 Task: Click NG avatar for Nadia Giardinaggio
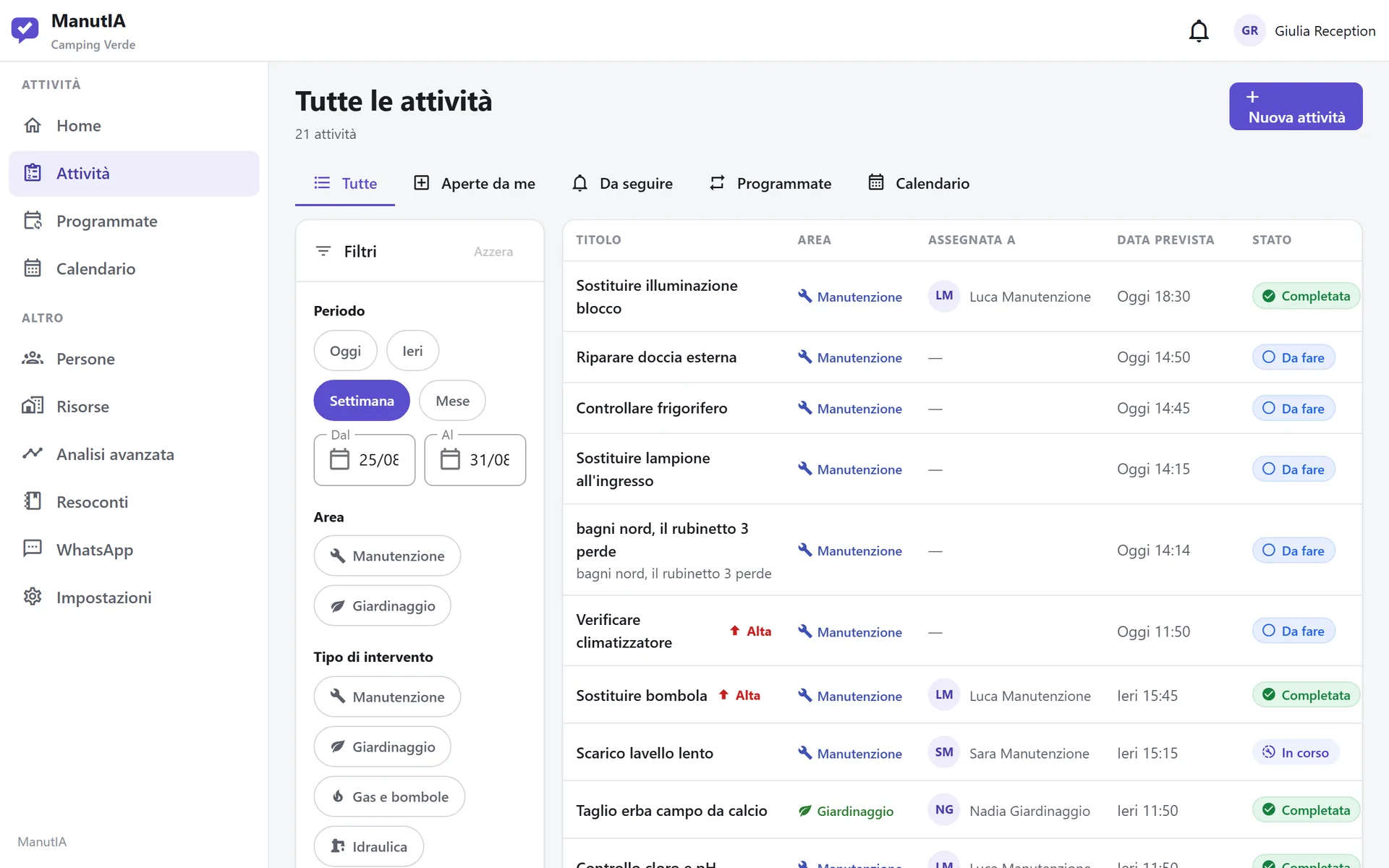944,810
